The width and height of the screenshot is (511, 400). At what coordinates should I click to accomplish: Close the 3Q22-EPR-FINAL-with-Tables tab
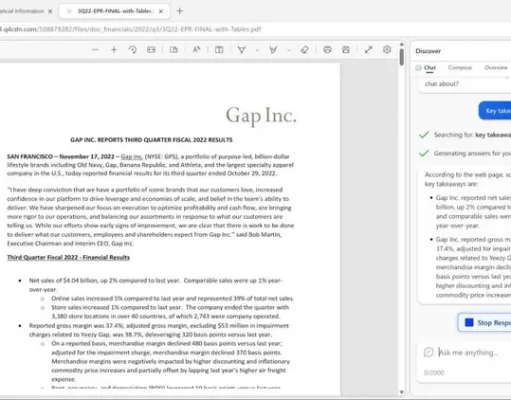click(x=161, y=11)
